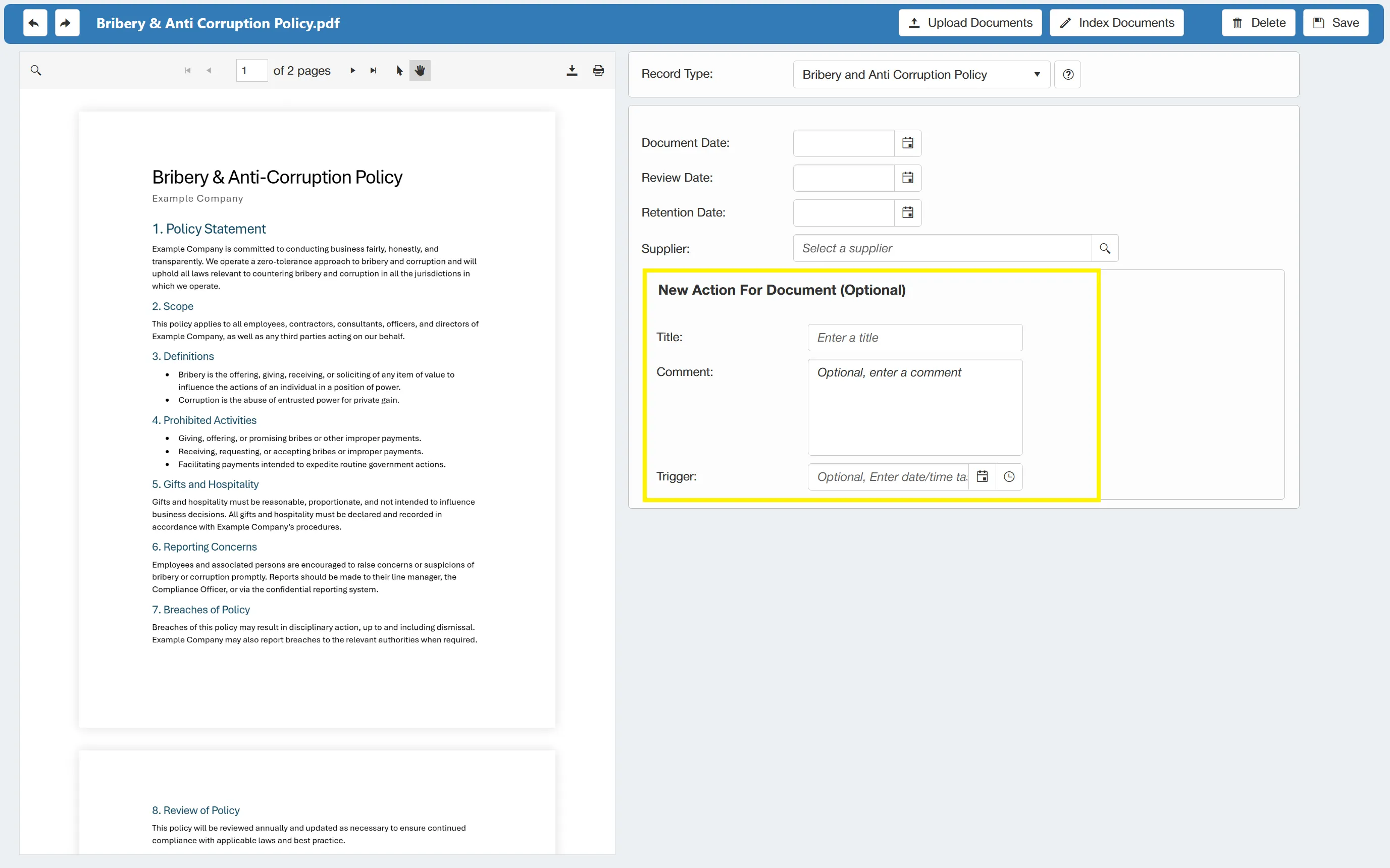The height and width of the screenshot is (868, 1390).
Task: Click the '8. Review of Policy' heading
Action: point(195,810)
